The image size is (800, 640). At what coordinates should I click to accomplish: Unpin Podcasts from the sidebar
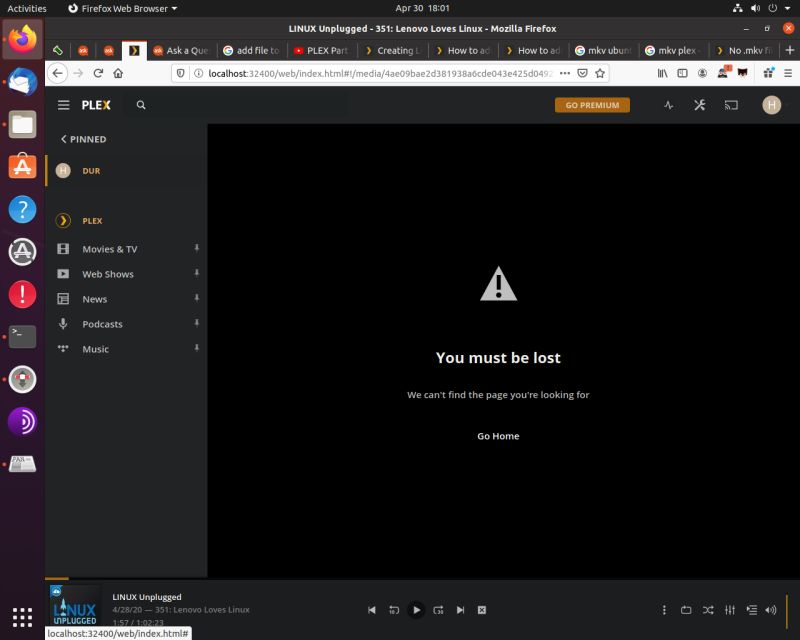point(197,324)
